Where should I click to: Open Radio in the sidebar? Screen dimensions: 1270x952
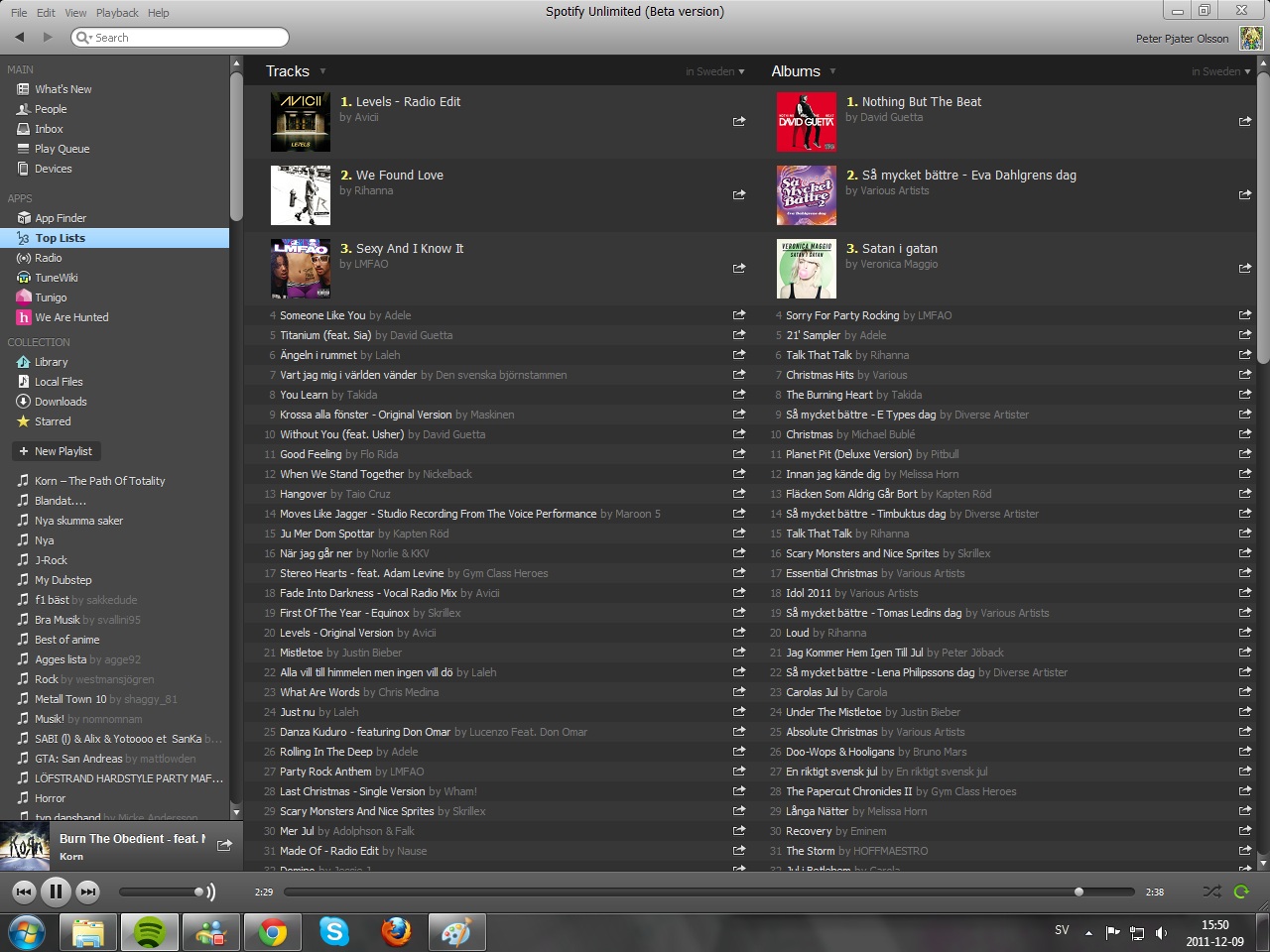click(48, 258)
